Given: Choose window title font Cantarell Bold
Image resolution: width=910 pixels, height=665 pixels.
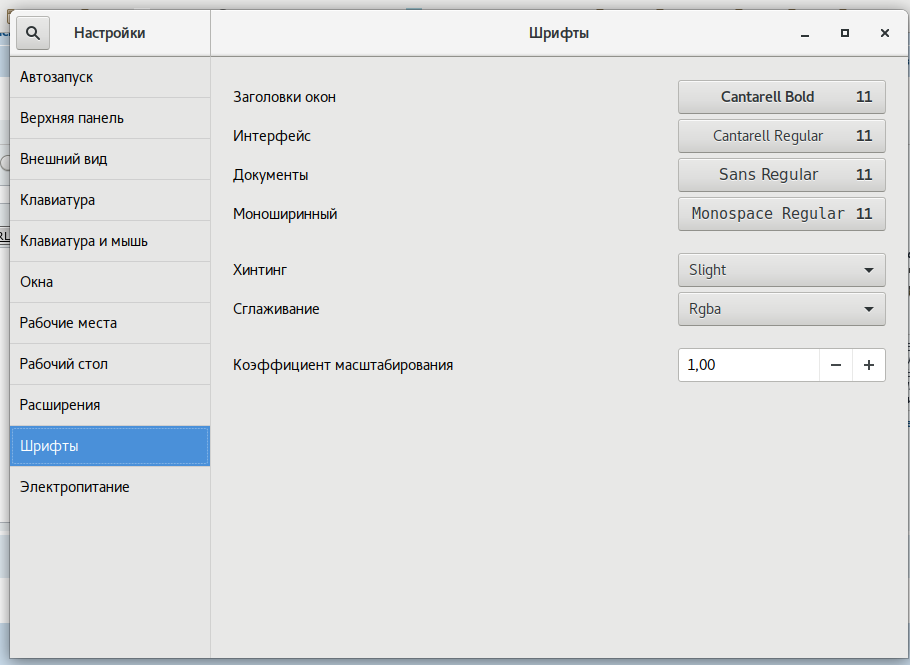Looking at the screenshot, I should (x=781, y=97).
